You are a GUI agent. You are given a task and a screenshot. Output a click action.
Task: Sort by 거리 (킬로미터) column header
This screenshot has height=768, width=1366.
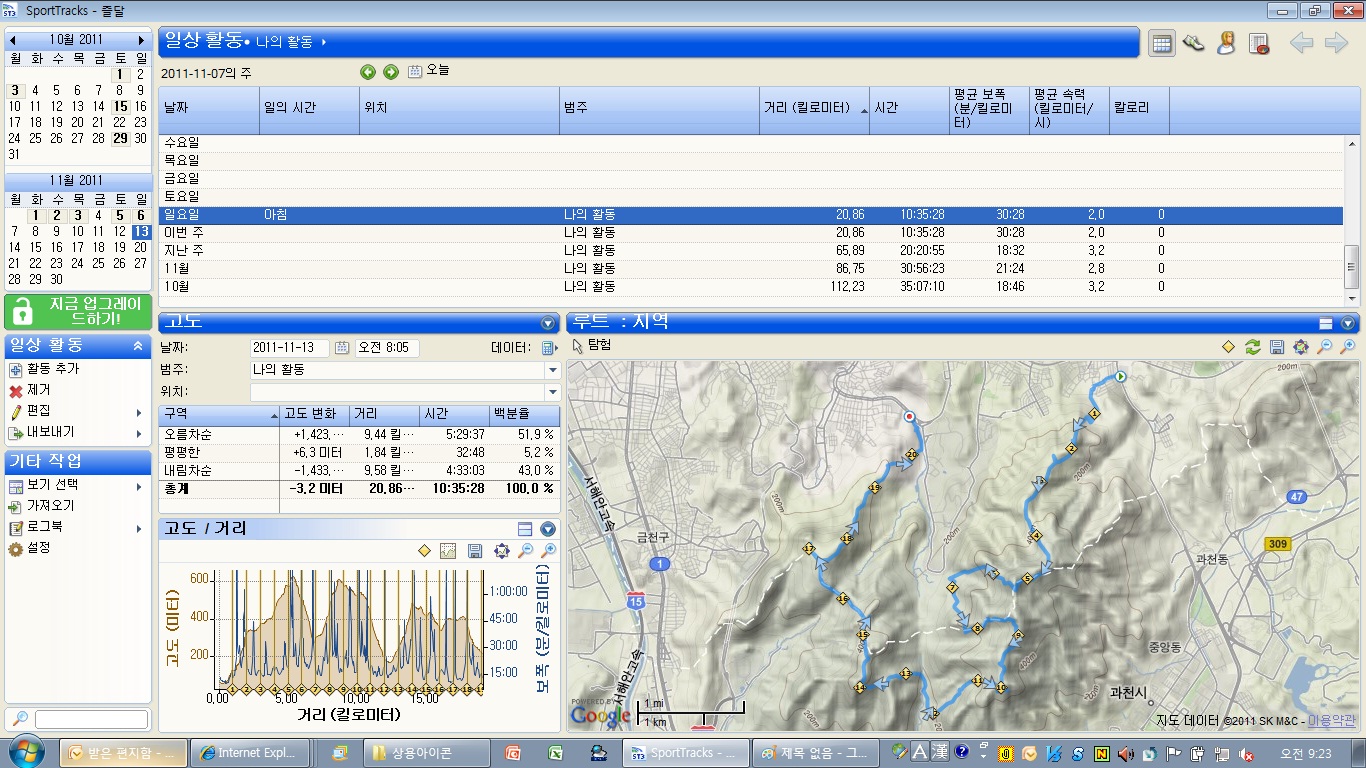(814, 110)
